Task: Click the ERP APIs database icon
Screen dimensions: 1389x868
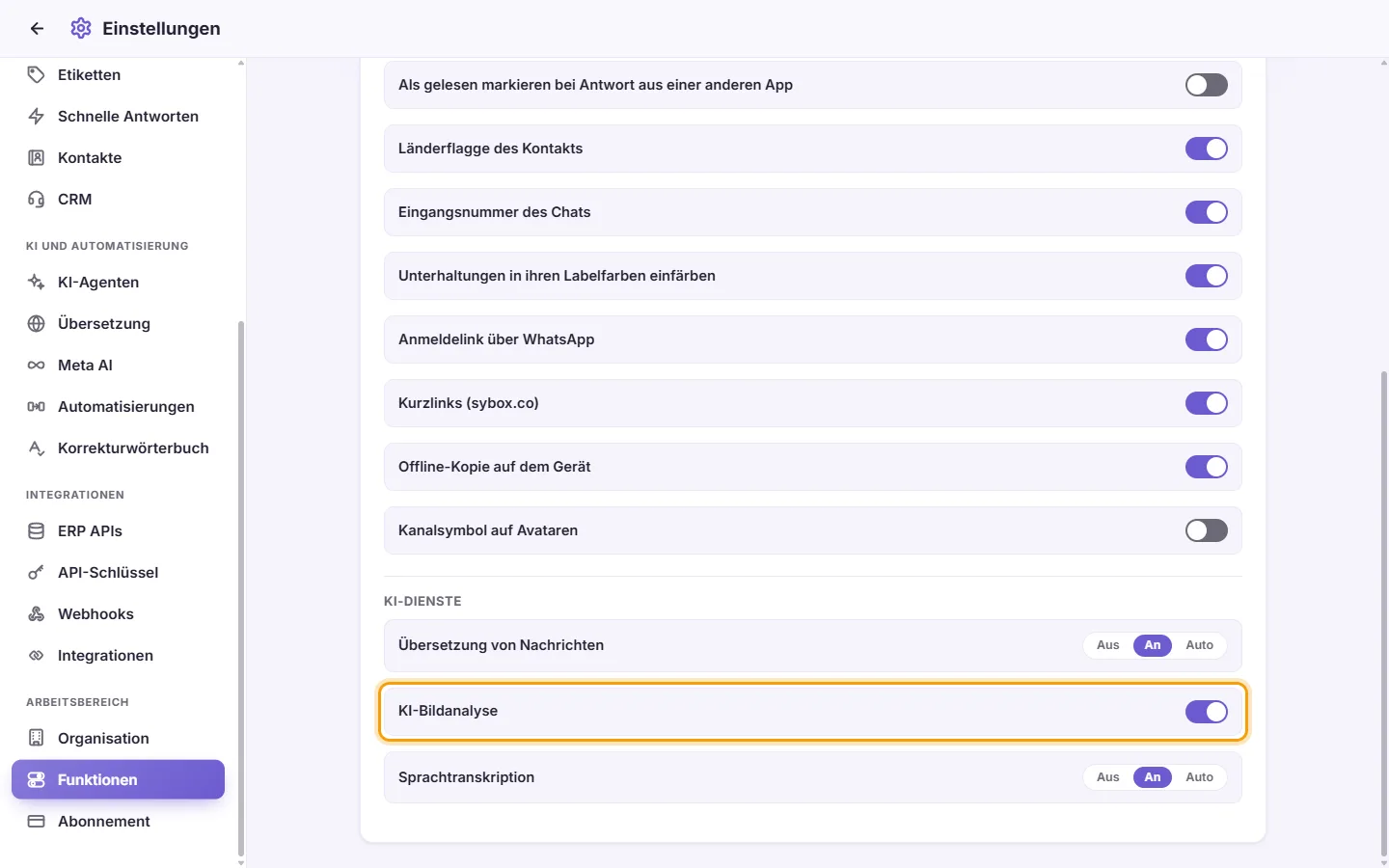Action: (x=37, y=531)
